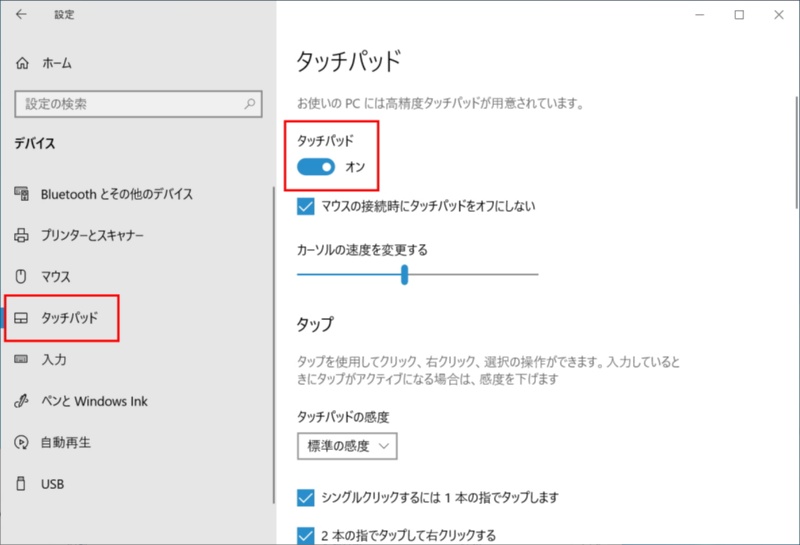Screen dimensions: 800x545
Task: Uncheck マウスの接続時にタッチパッドをオフにしない checkbox
Action: (x=307, y=206)
